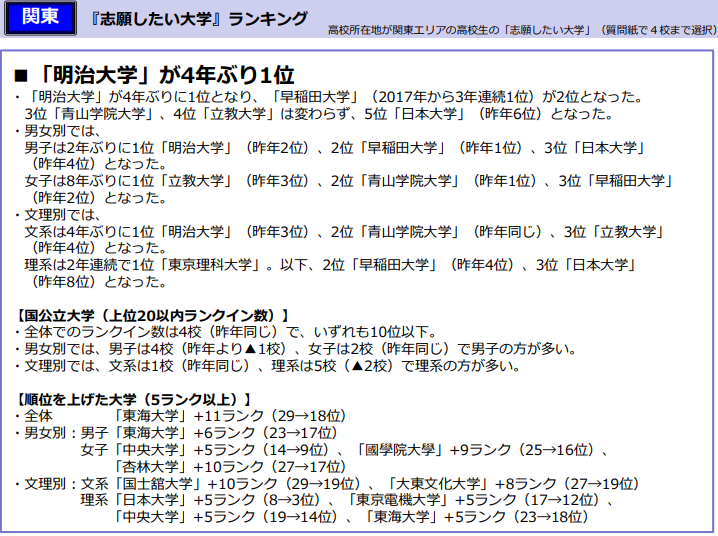Click the line 文系は4年ぶりに1位「明治大学」
Viewport: 718px width, 536px height.
coord(345,232)
